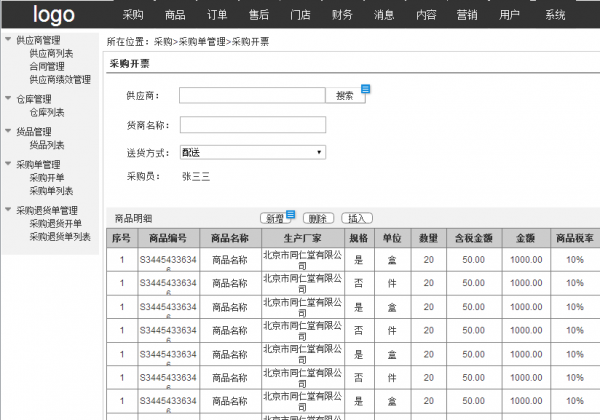Image resolution: width=600 pixels, height=420 pixels.
Task: Click the 删除 button in 商品明细
Action: [318, 218]
